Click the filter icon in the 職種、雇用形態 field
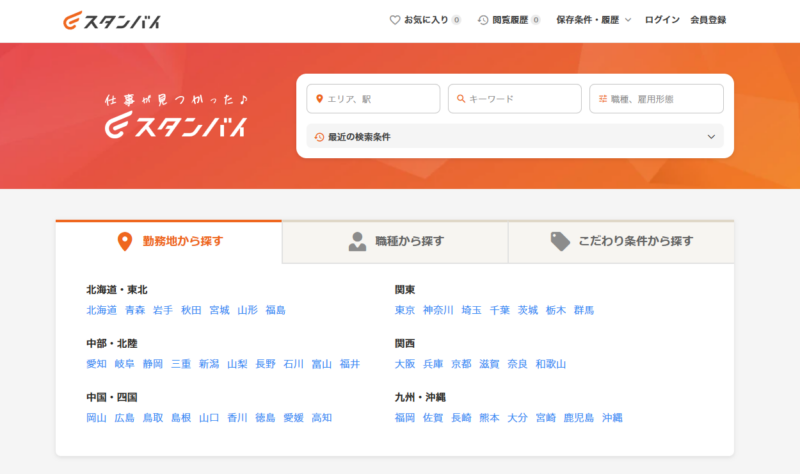 (603, 98)
